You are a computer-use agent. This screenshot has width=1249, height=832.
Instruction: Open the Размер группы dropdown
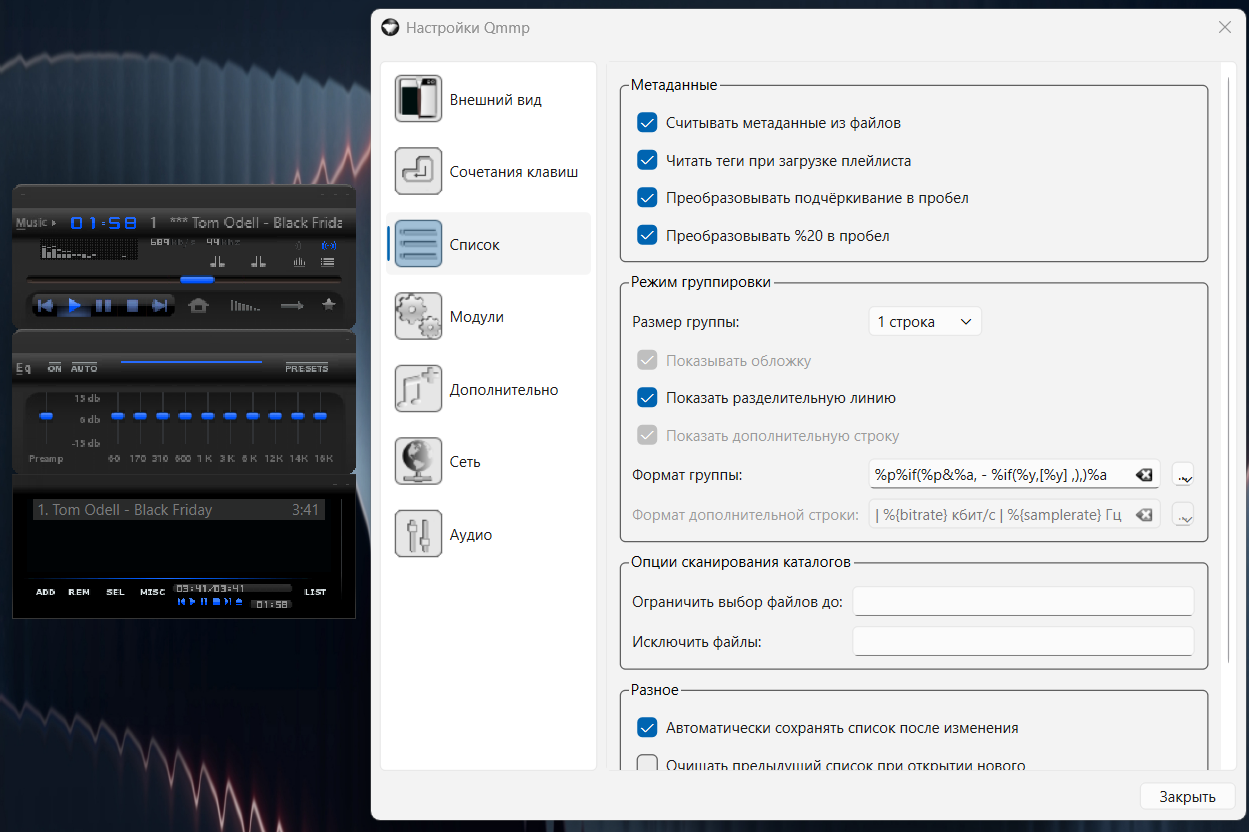pyautogui.click(x=924, y=322)
